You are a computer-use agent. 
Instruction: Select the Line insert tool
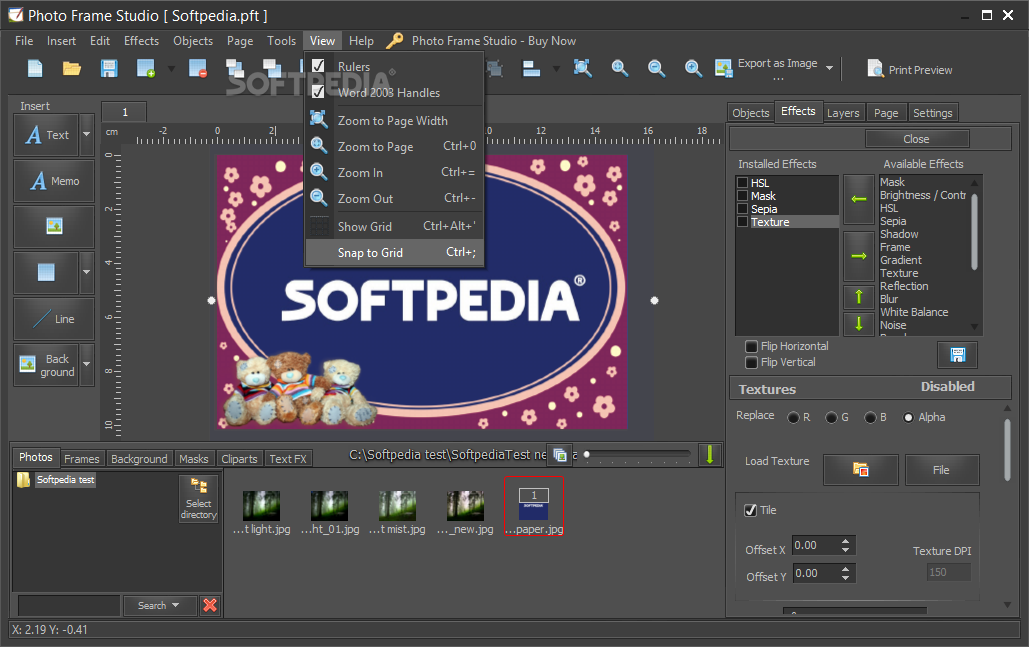click(54, 318)
